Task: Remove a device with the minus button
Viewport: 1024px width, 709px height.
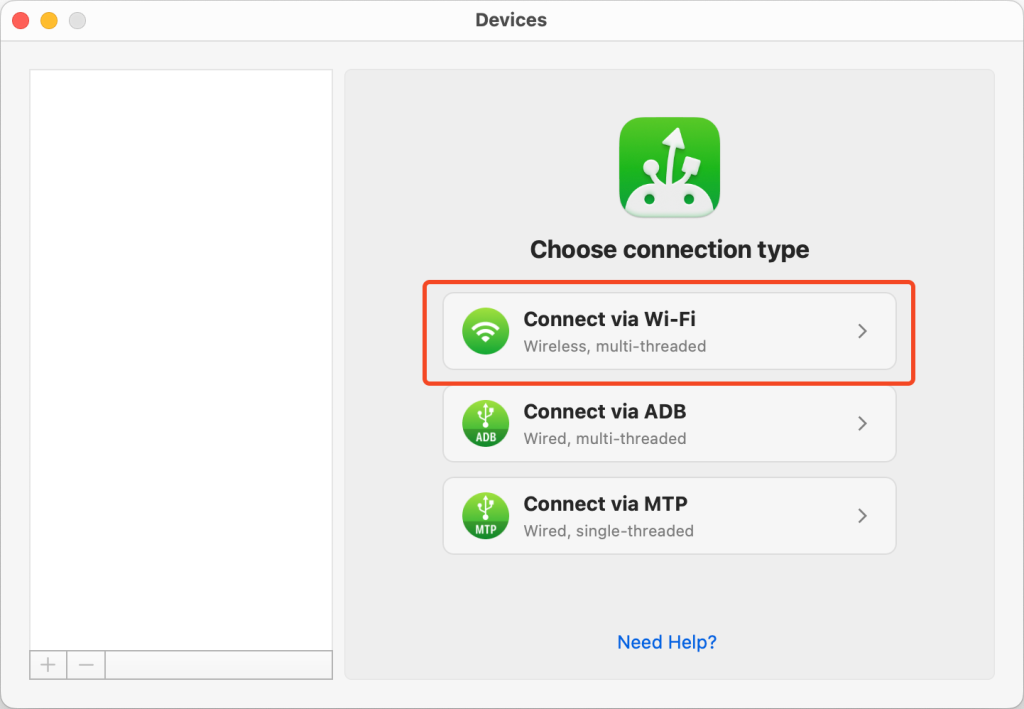Action: [86, 665]
